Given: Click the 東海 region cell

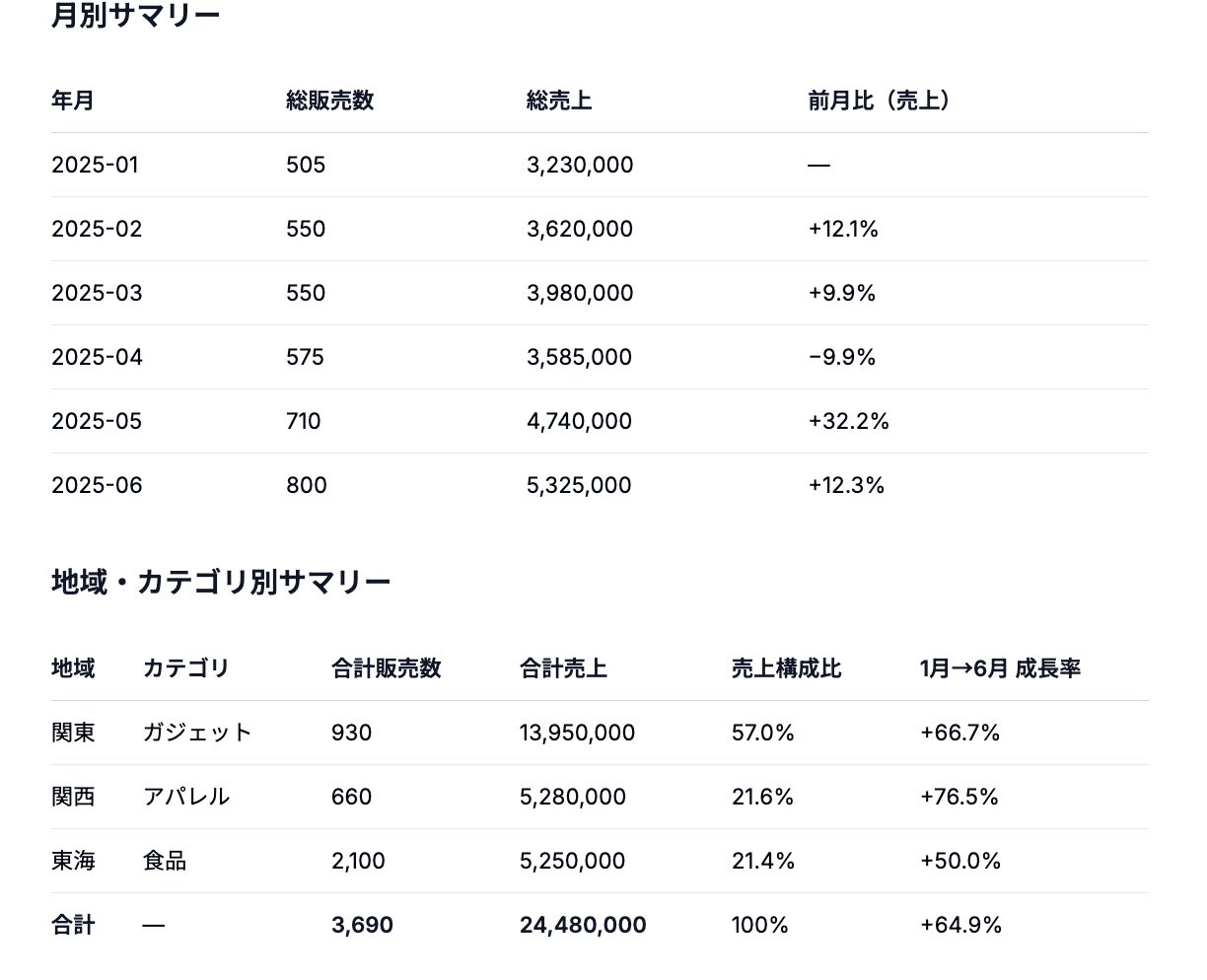Looking at the screenshot, I should (x=73, y=861).
